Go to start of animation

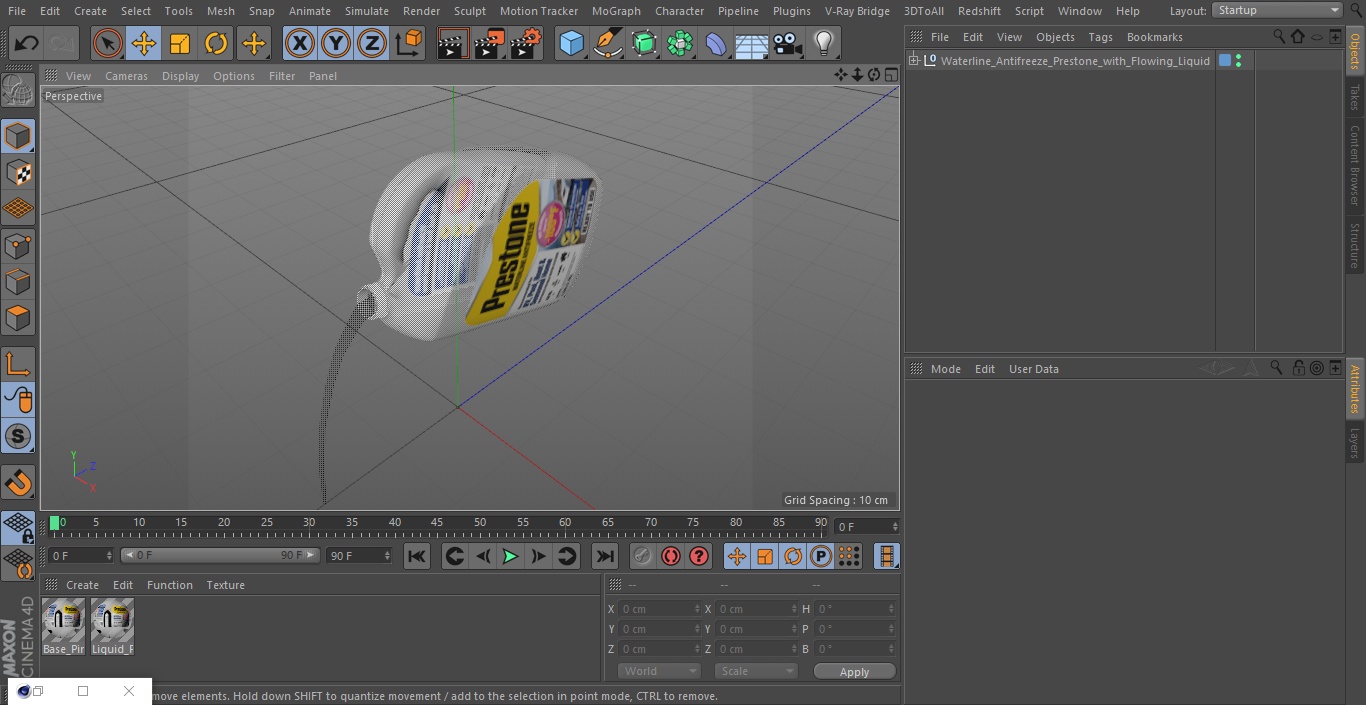click(x=417, y=556)
